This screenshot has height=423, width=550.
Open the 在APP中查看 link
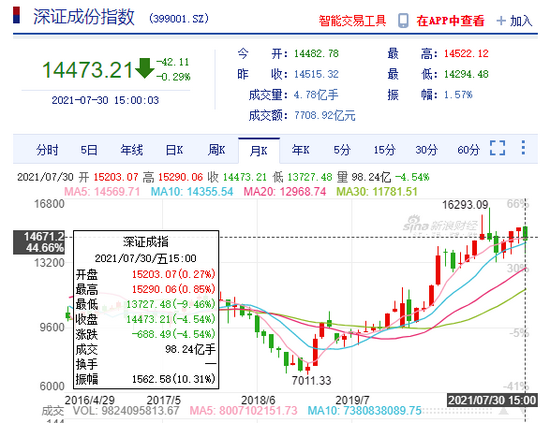coord(450,21)
